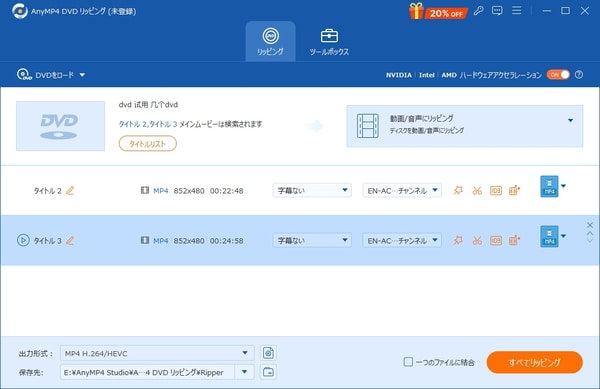Start すべてリッピング
The height and width of the screenshot is (389, 600).
(x=535, y=362)
